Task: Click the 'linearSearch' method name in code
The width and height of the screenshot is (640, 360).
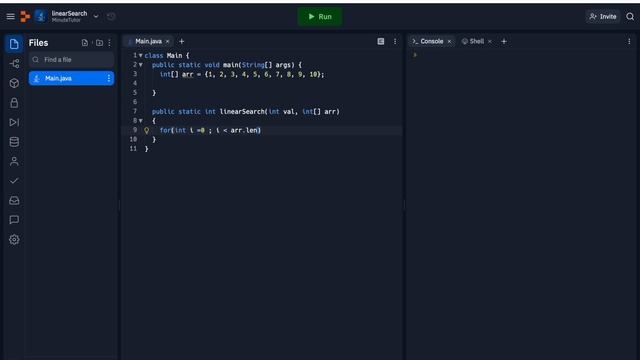Action: click(242, 111)
